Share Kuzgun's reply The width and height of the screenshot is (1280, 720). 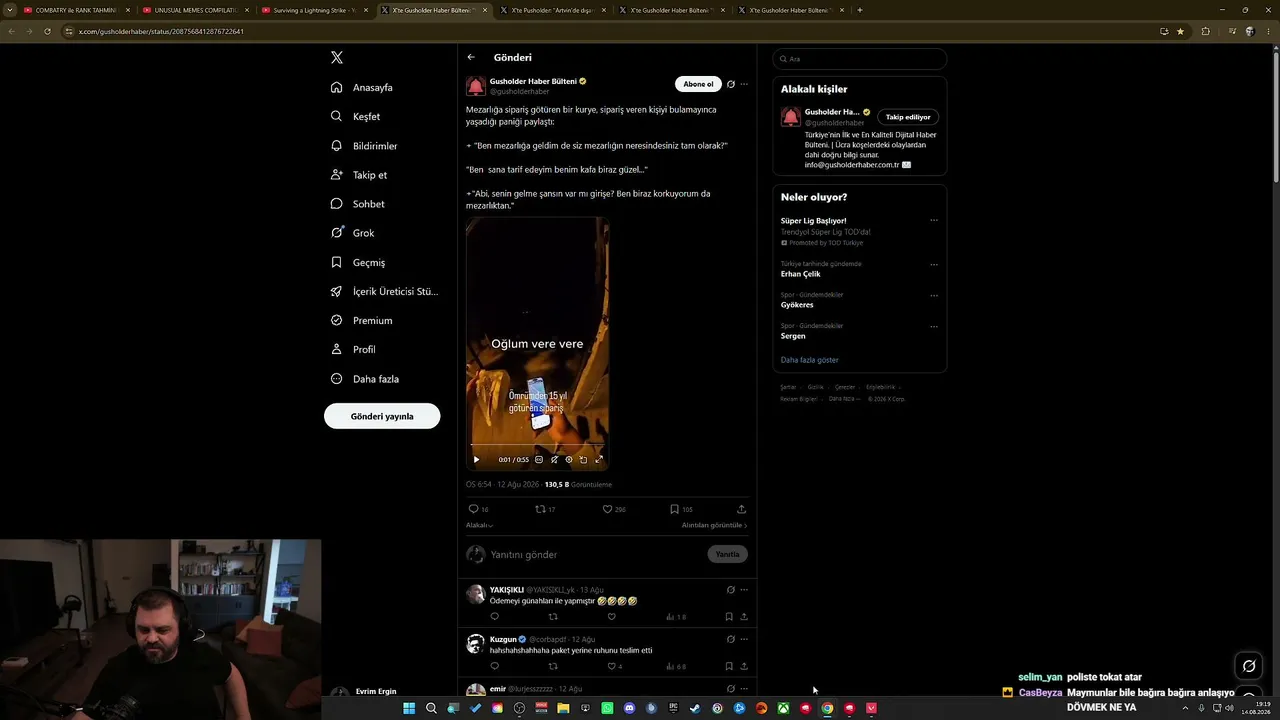[744, 666]
